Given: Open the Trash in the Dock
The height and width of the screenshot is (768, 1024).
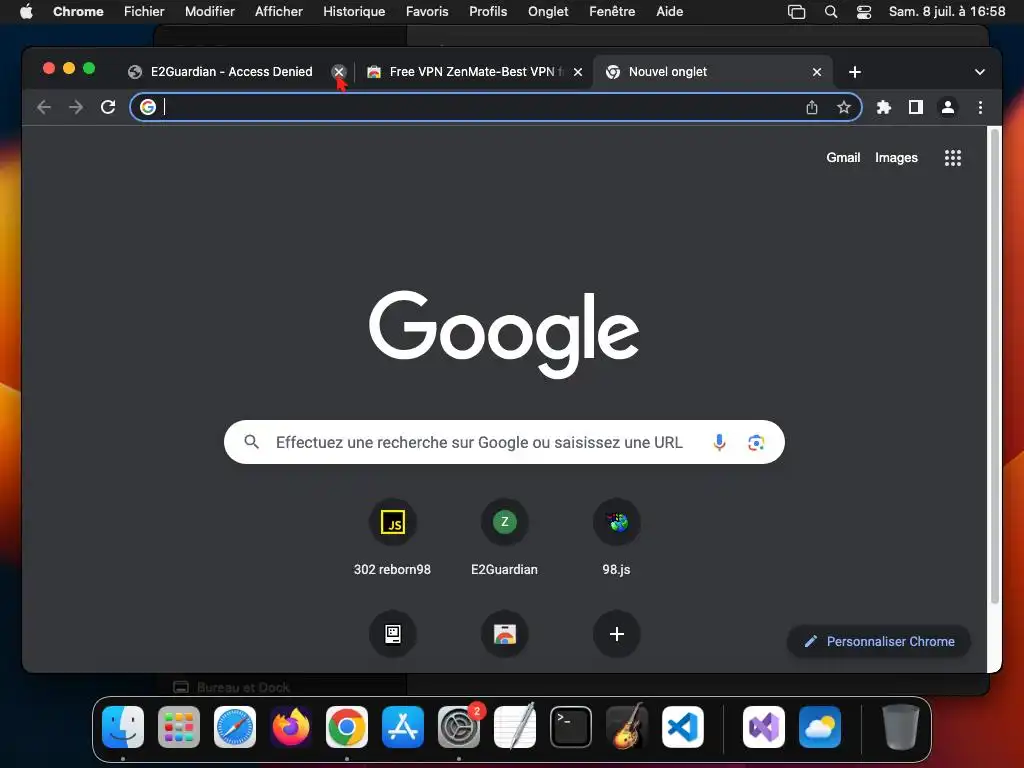Looking at the screenshot, I should (x=901, y=727).
